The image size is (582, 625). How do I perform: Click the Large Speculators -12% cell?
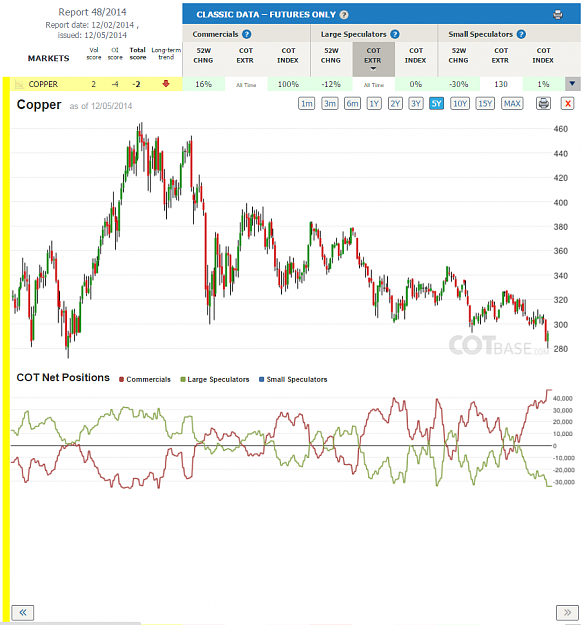(331, 84)
